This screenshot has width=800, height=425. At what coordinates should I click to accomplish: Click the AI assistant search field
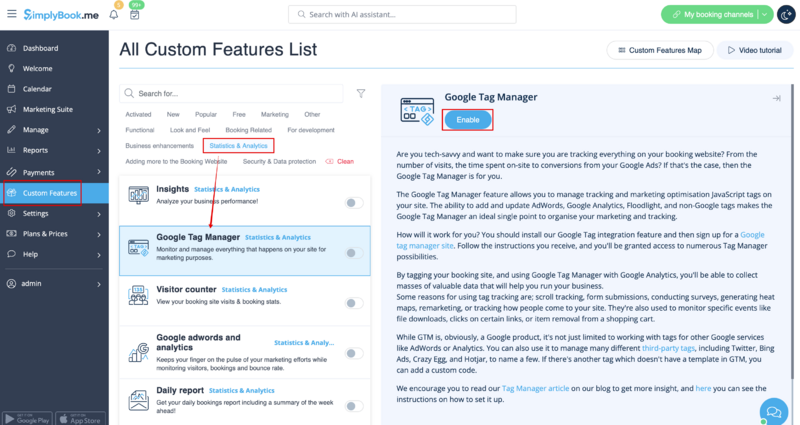pyautogui.click(x=402, y=14)
